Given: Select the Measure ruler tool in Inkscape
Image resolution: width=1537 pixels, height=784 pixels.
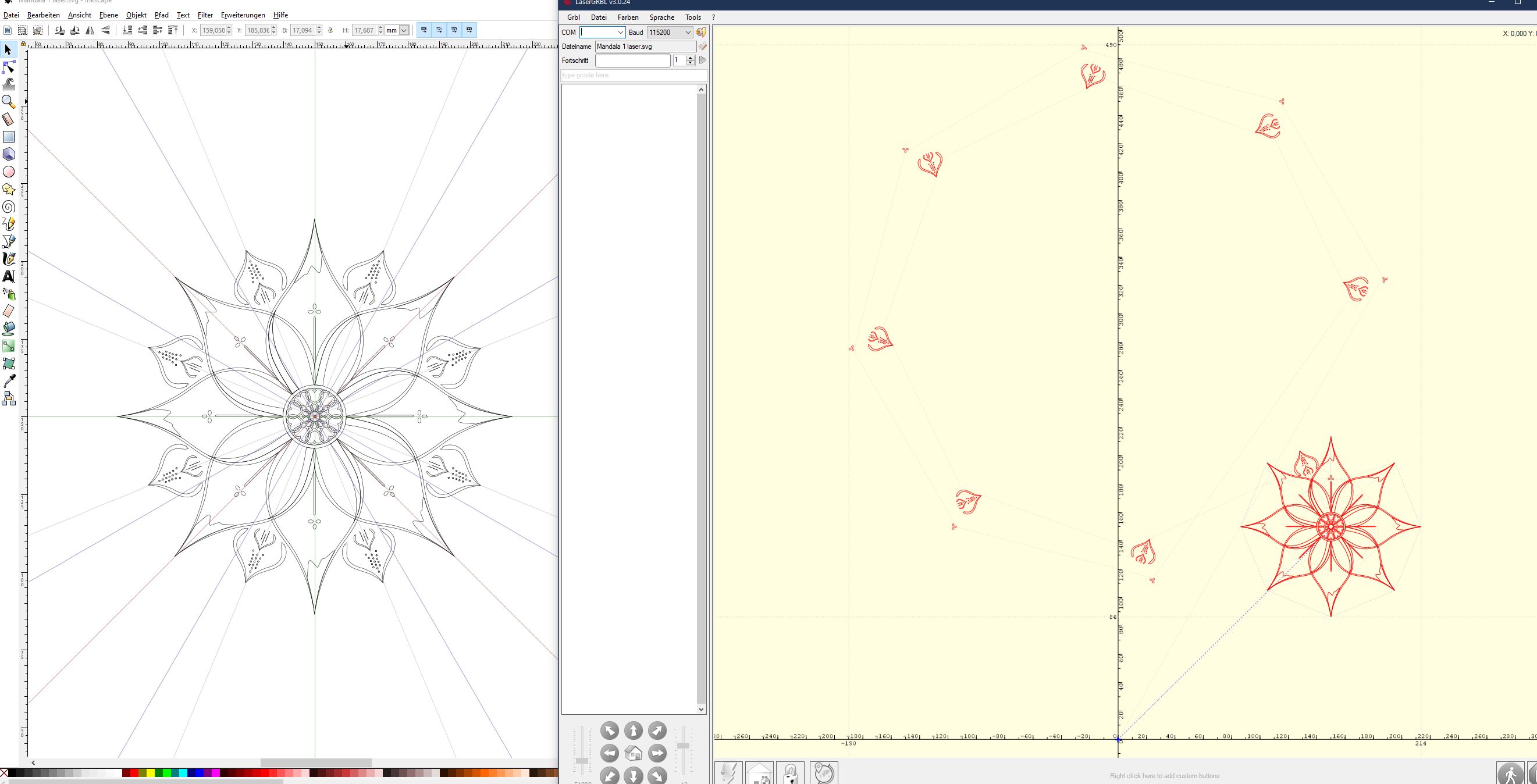Looking at the screenshot, I should tap(8, 119).
